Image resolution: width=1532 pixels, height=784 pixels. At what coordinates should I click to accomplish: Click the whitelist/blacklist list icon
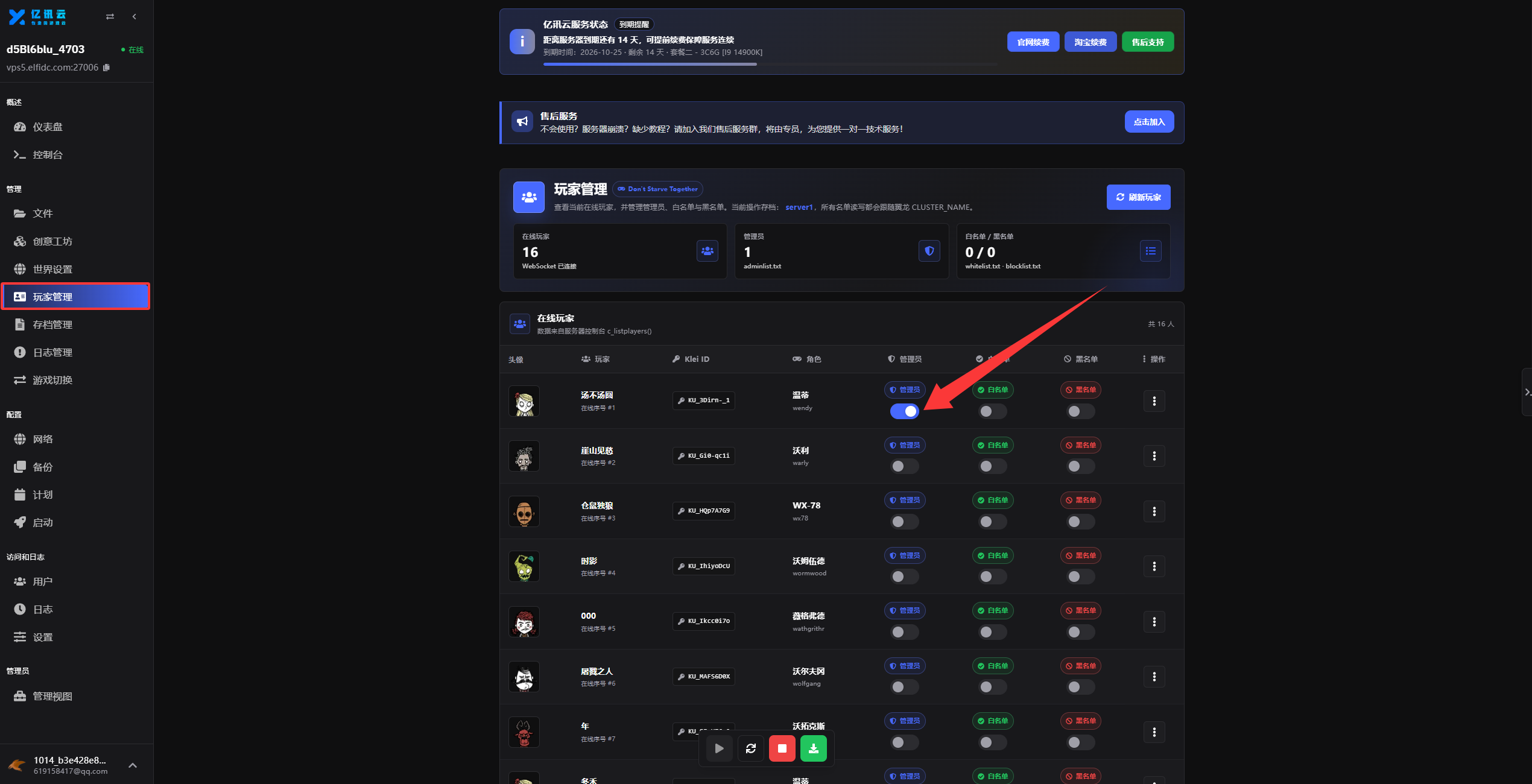coord(1150,251)
